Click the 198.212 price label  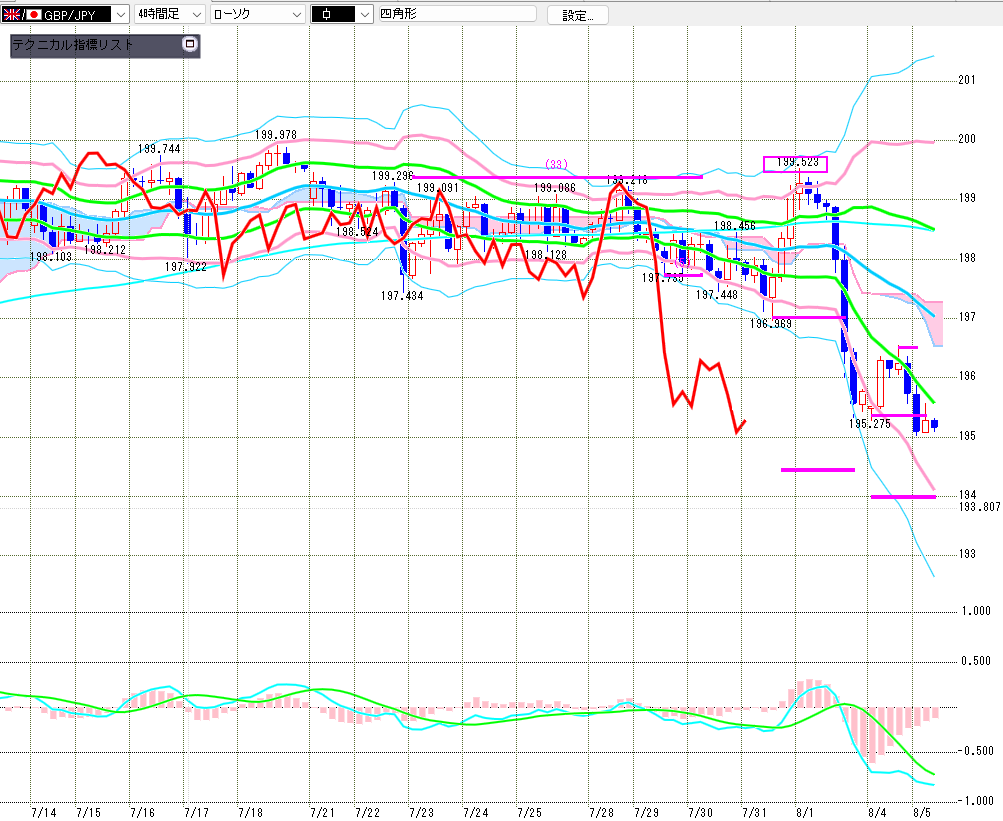(x=105, y=250)
